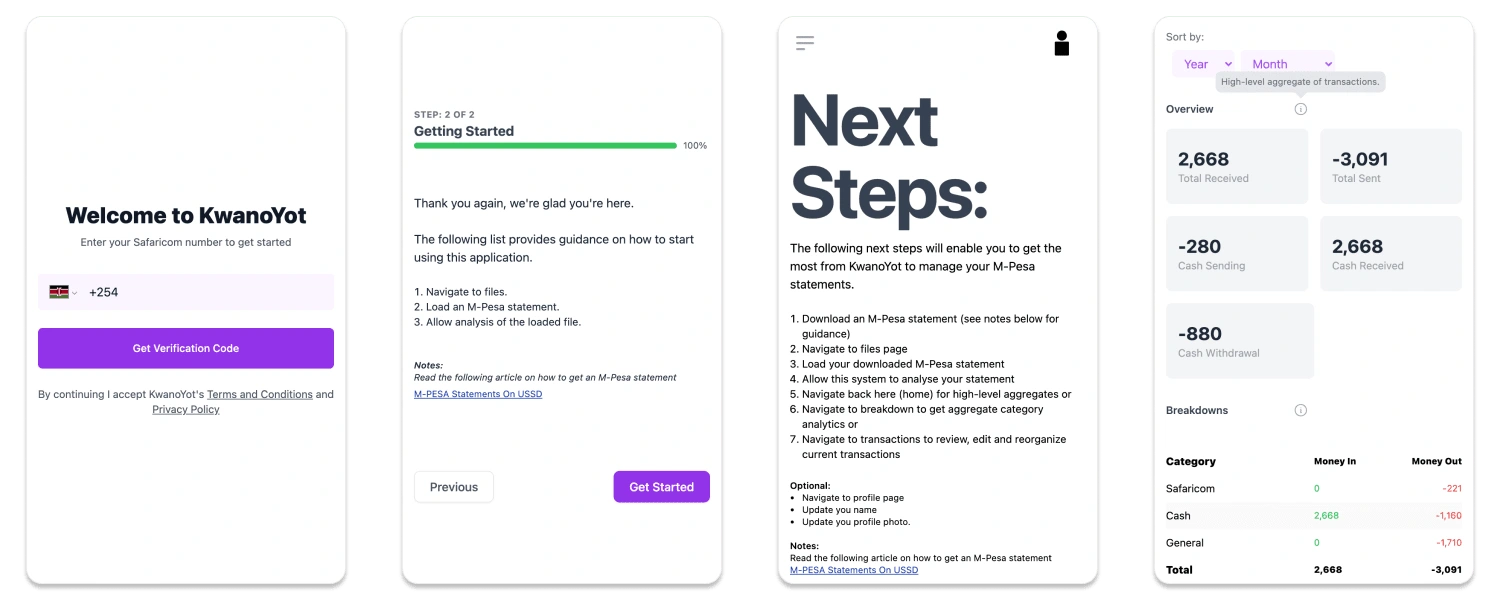This screenshot has width=1500, height=600.
Task: Click the Overview info icon
Action: coord(1300,109)
